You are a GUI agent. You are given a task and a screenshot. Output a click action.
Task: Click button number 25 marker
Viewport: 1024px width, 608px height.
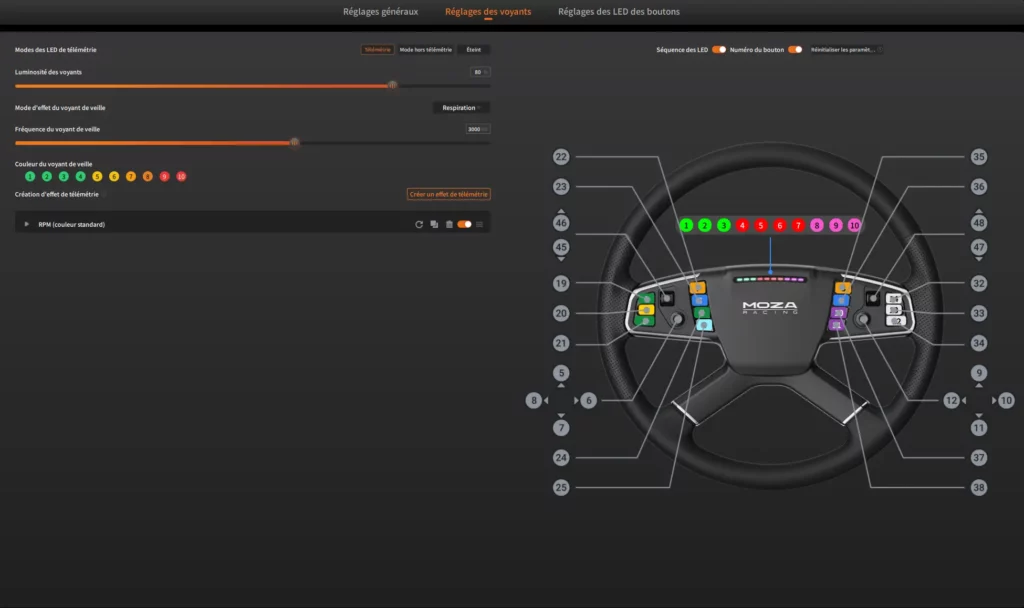pos(561,487)
